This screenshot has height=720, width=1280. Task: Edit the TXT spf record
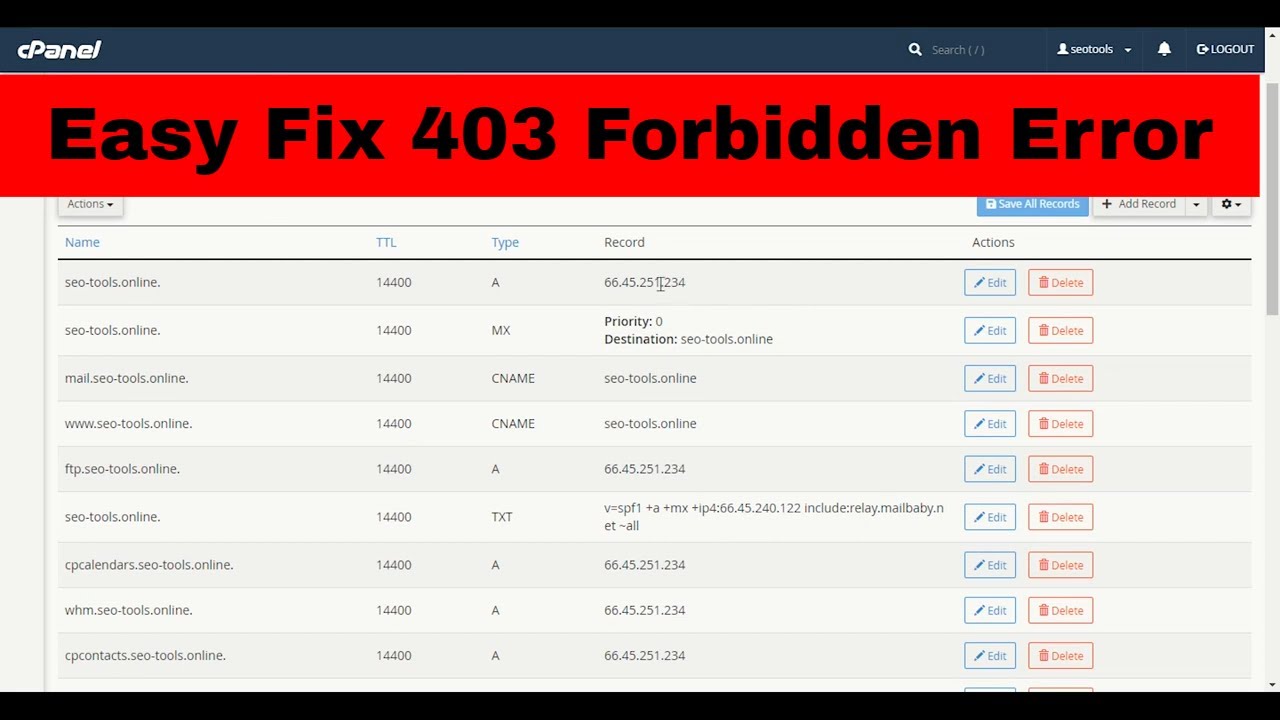[x=990, y=517]
